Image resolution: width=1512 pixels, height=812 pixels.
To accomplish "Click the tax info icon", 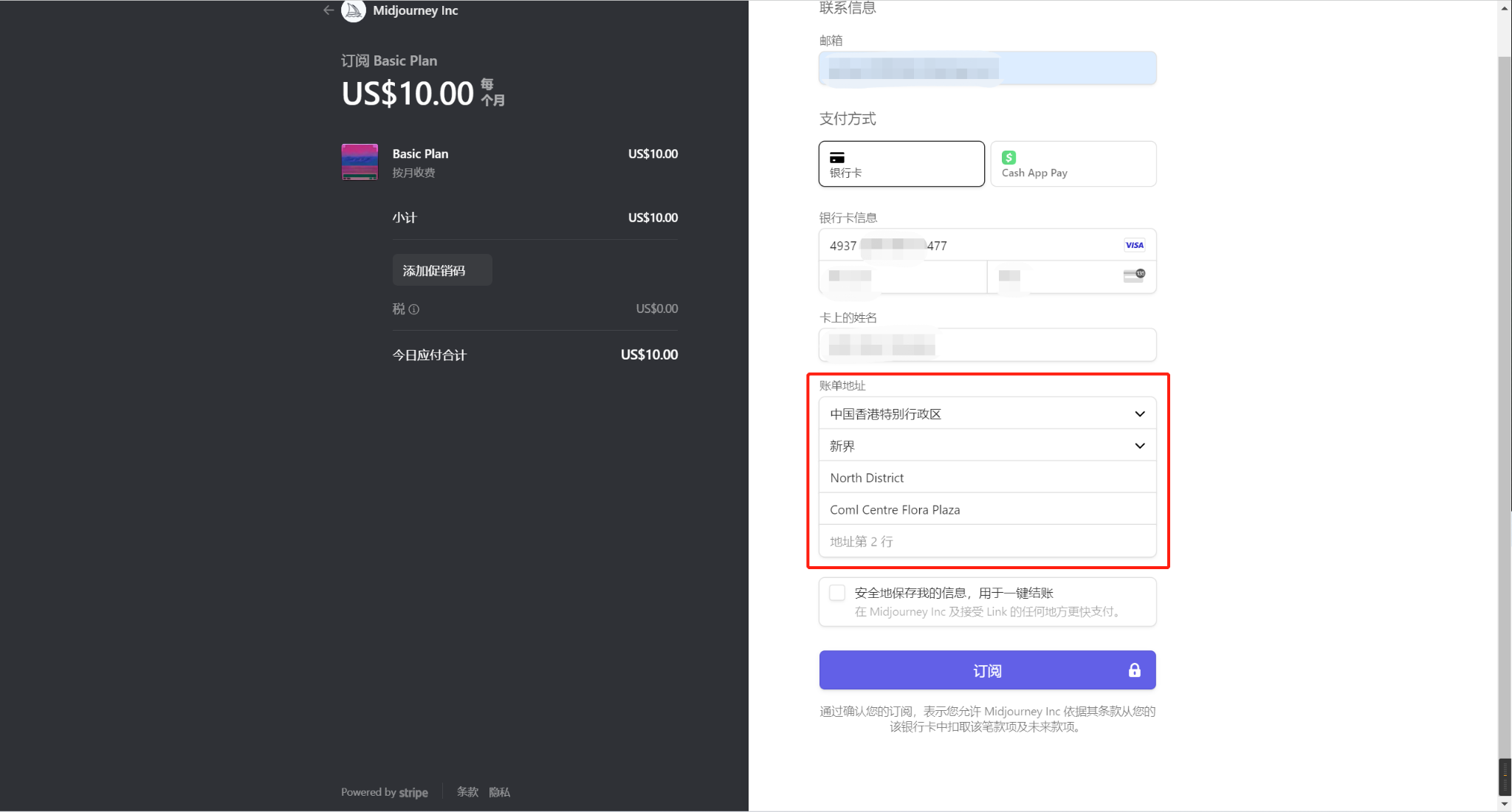I will pos(414,309).
